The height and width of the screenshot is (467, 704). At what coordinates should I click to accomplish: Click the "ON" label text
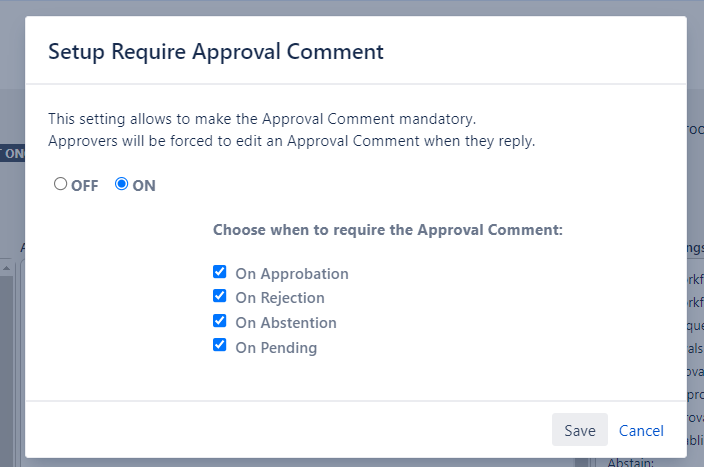(144, 186)
